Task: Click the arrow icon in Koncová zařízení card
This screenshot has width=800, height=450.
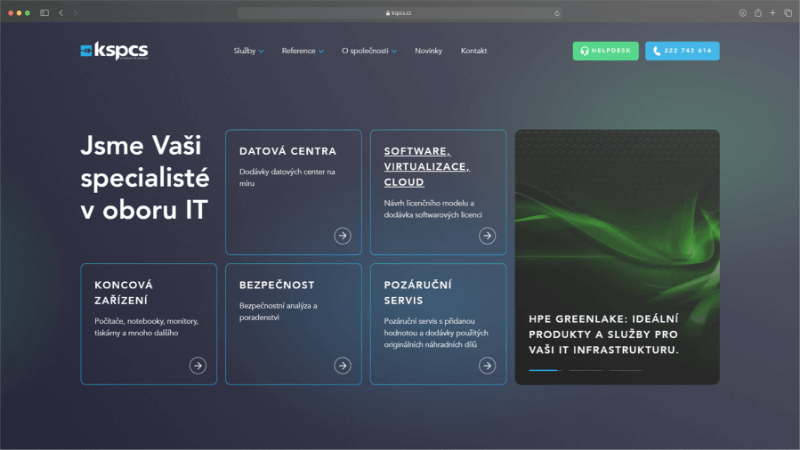Action: tap(198, 366)
